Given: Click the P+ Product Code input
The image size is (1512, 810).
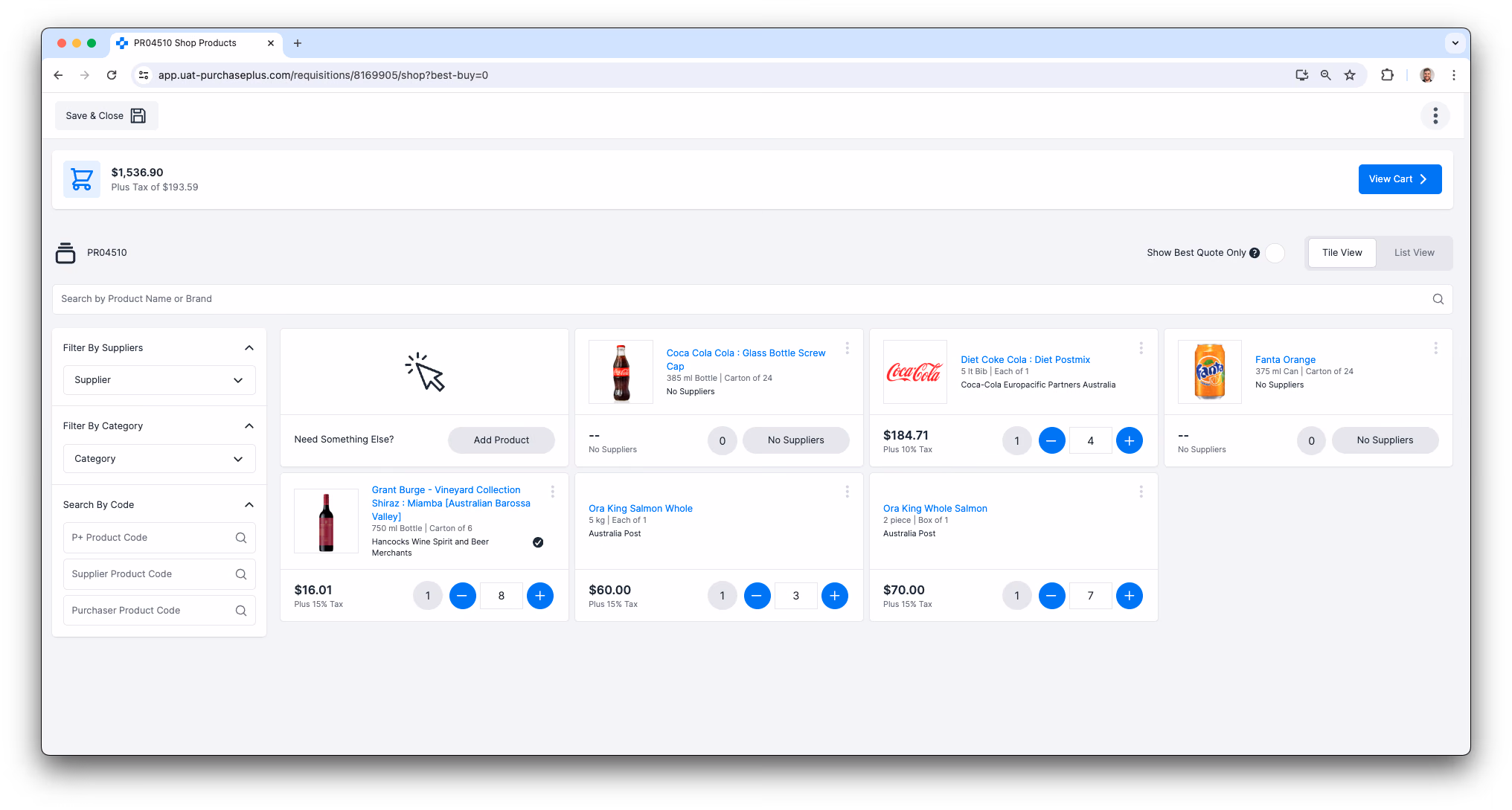Looking at the screenshot, I should click(159, 538).
